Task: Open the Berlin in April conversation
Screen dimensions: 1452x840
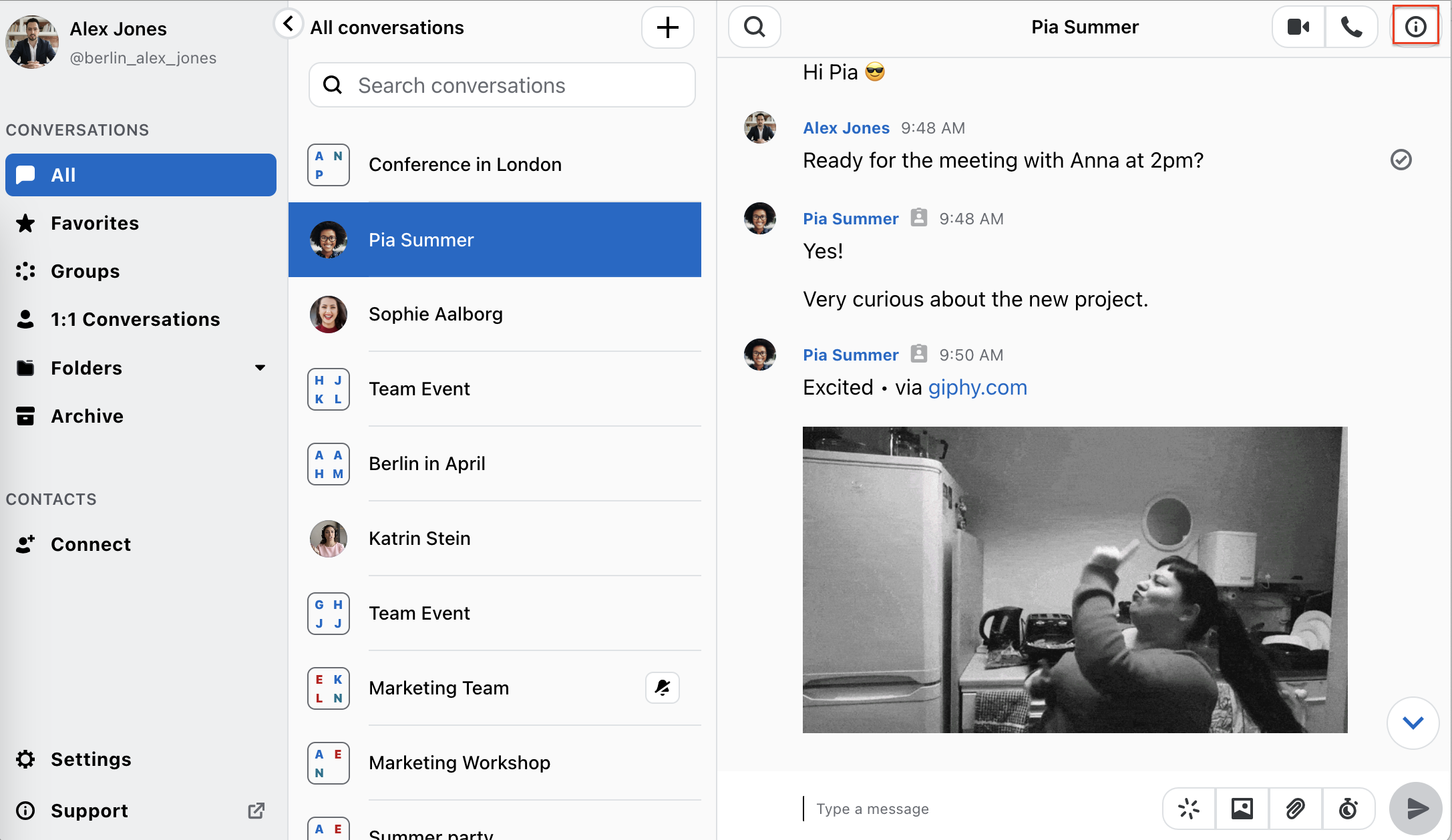Action: pos(495,463)
